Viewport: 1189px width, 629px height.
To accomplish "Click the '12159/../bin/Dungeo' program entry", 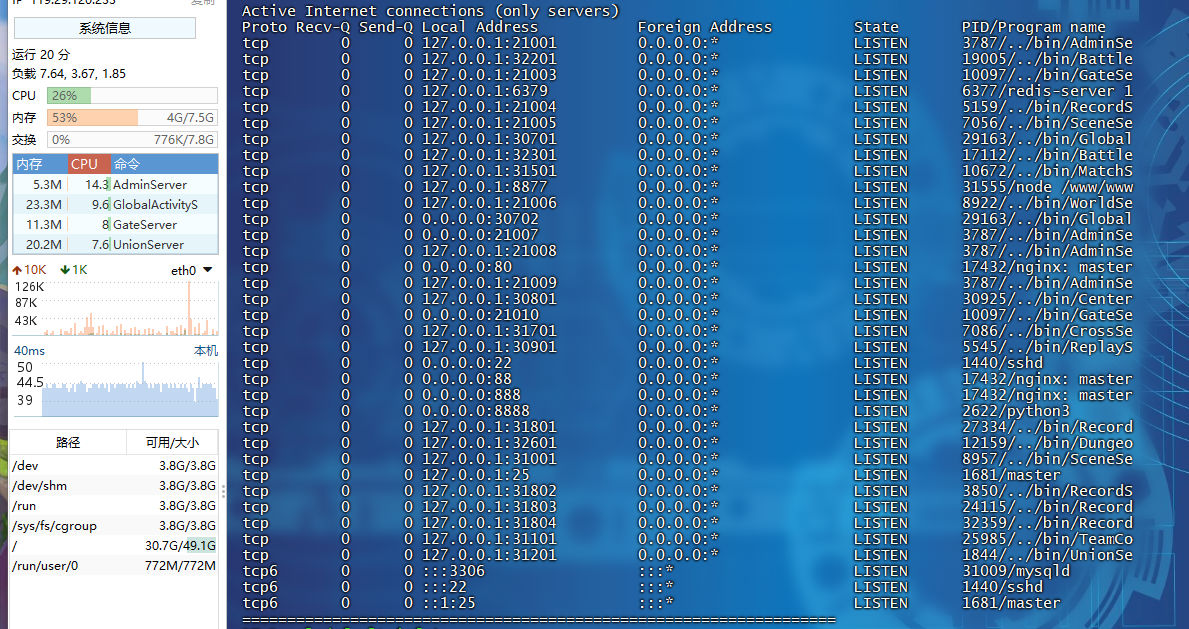I will [1047, 443].
